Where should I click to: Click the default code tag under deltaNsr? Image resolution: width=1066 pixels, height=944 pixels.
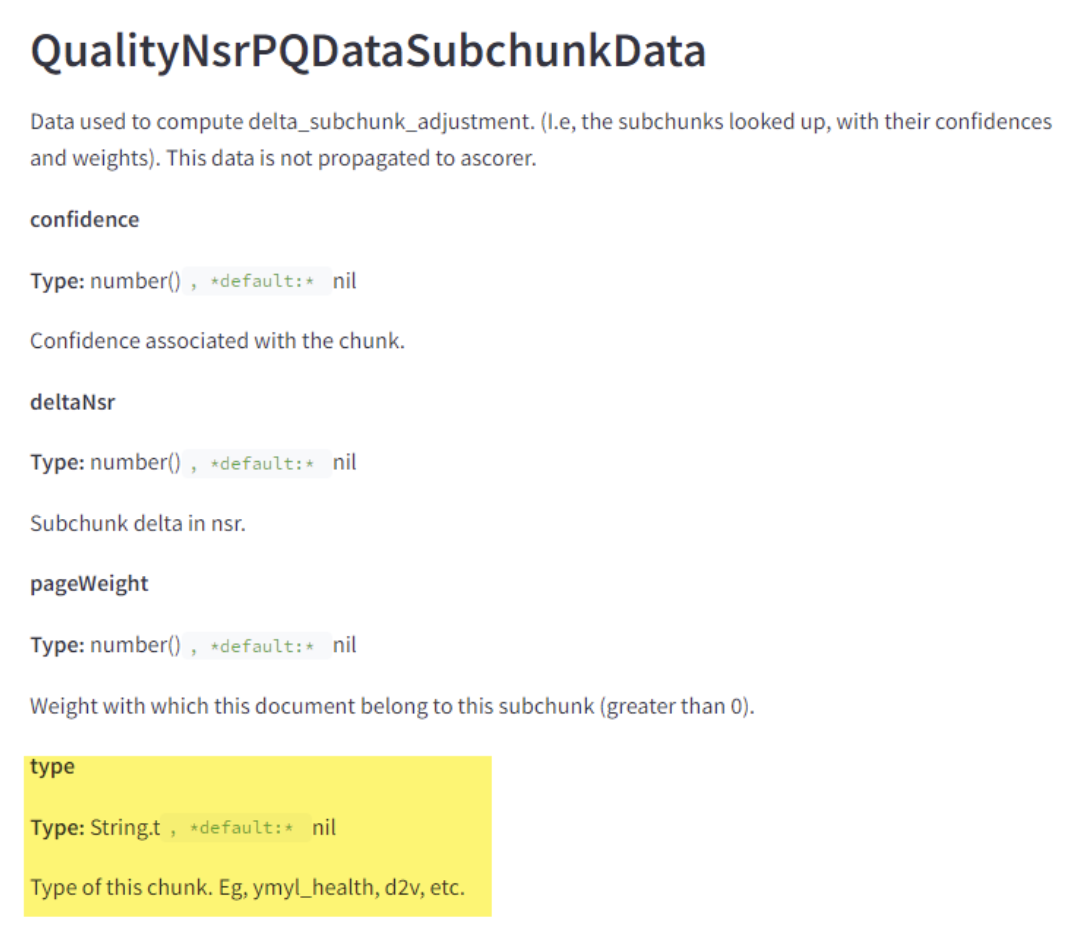(x=257, y=463)
